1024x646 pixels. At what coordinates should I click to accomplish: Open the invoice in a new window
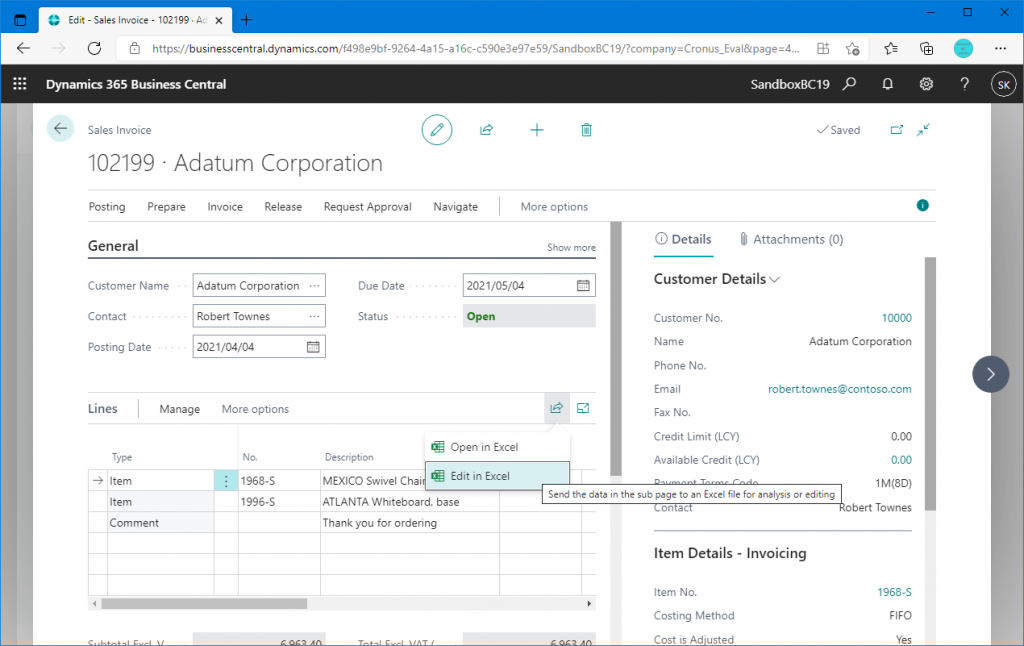[x=897, y=130]
